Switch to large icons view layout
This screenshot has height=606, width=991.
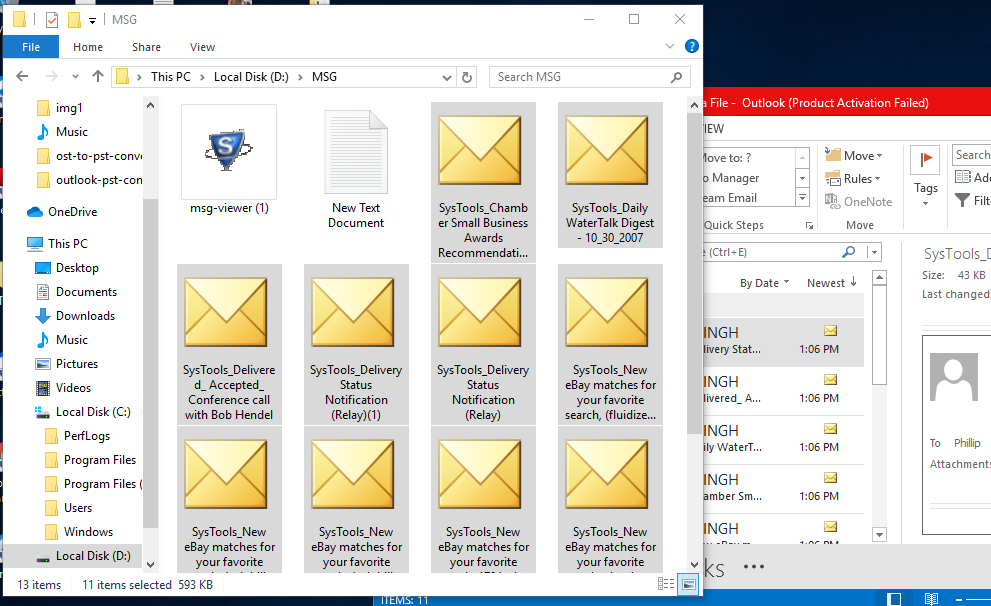(688, 584)
